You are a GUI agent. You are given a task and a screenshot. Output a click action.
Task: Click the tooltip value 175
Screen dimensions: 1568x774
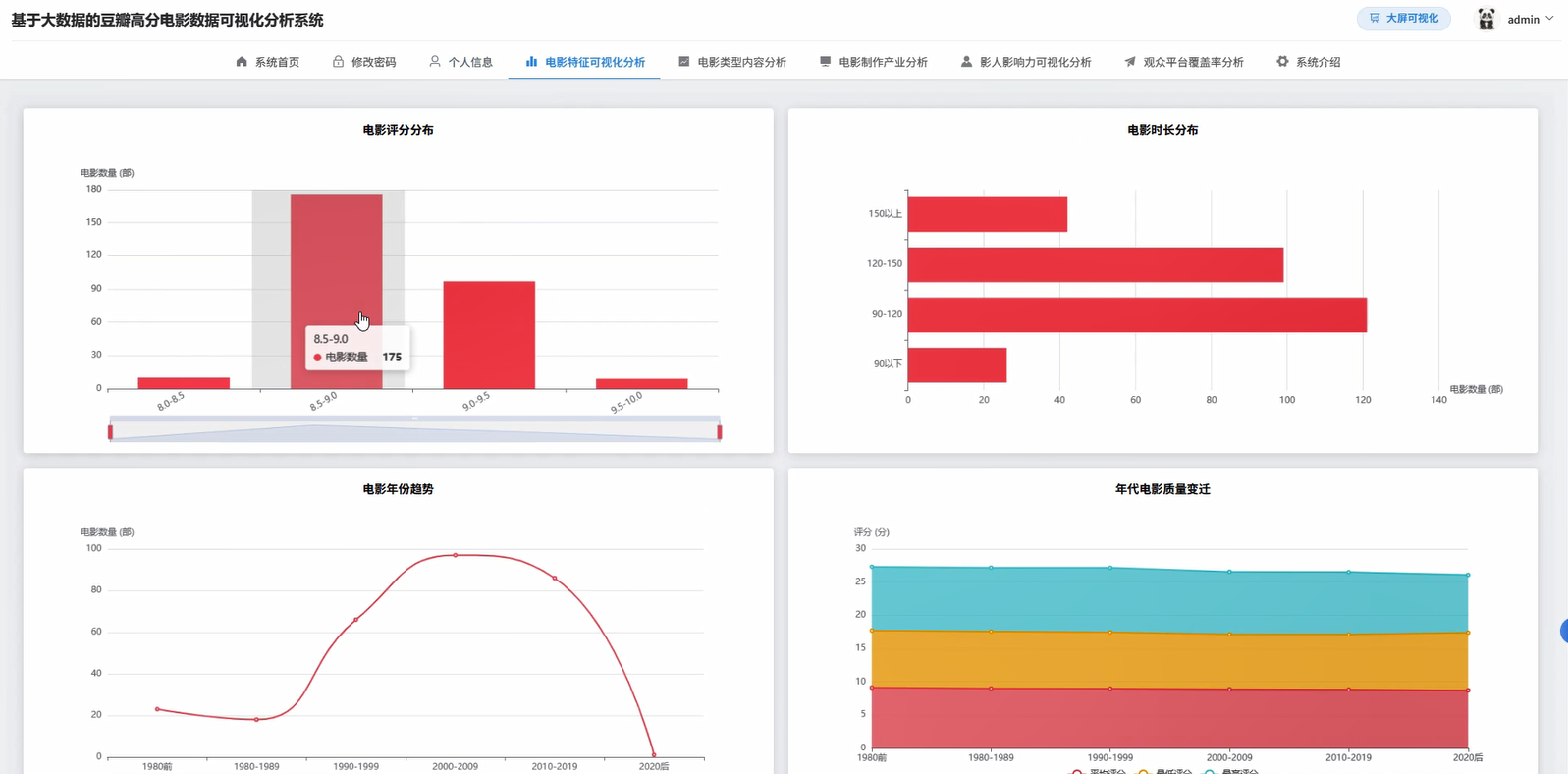pyautogui.click(x=392, y=358)
